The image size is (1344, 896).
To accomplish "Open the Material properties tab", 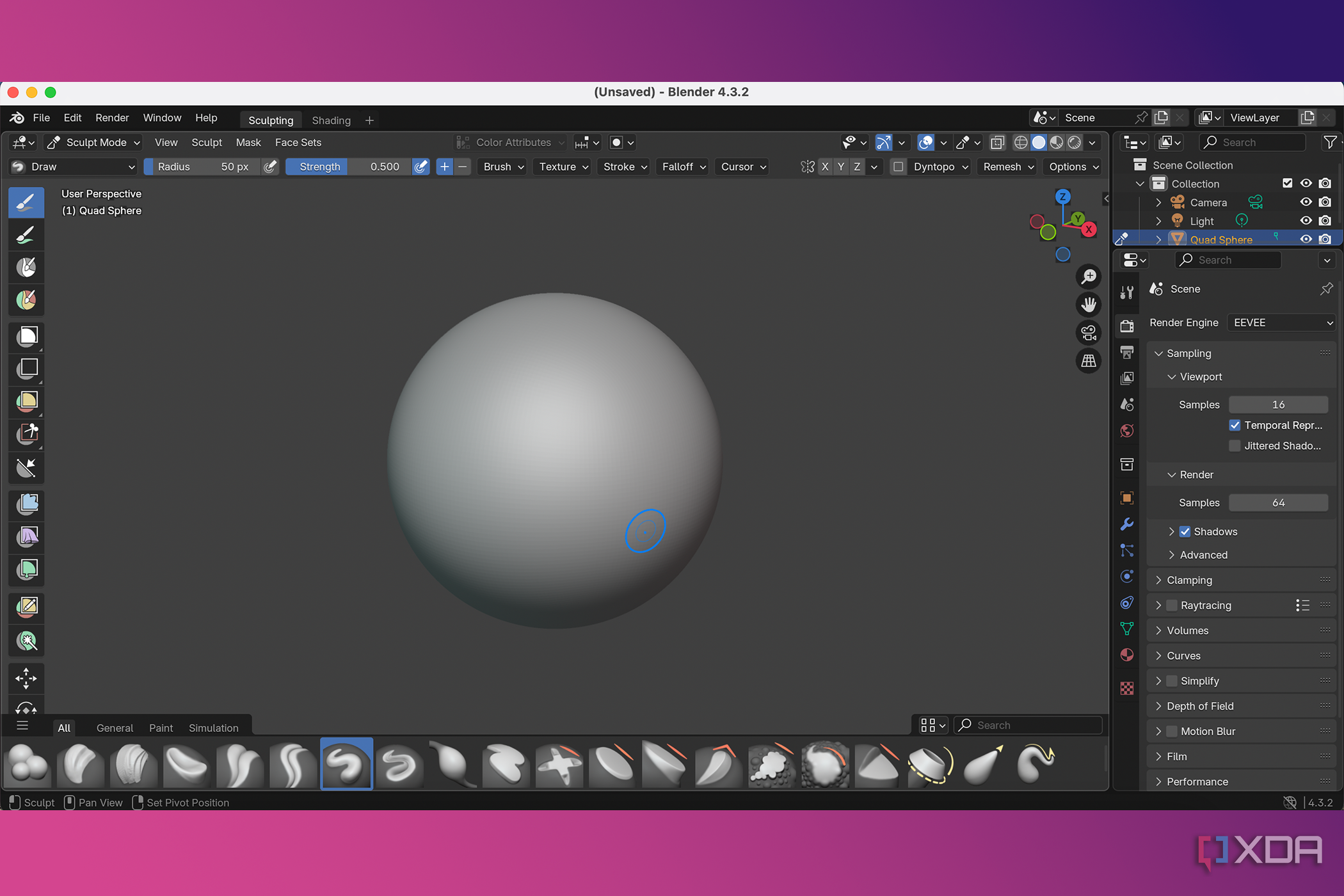I will coord(1127,655).
